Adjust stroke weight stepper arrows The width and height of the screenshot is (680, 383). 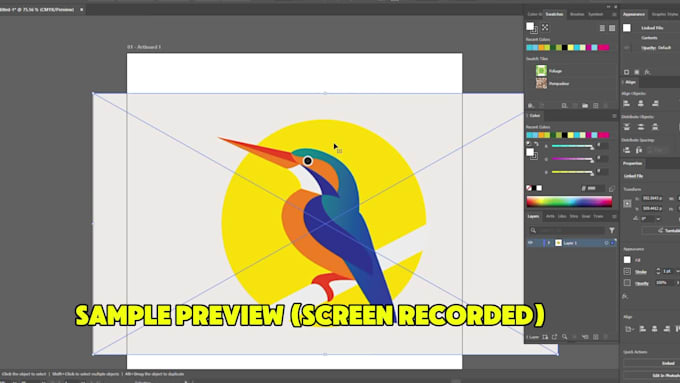pyautogui.click(x=658, y=271)
